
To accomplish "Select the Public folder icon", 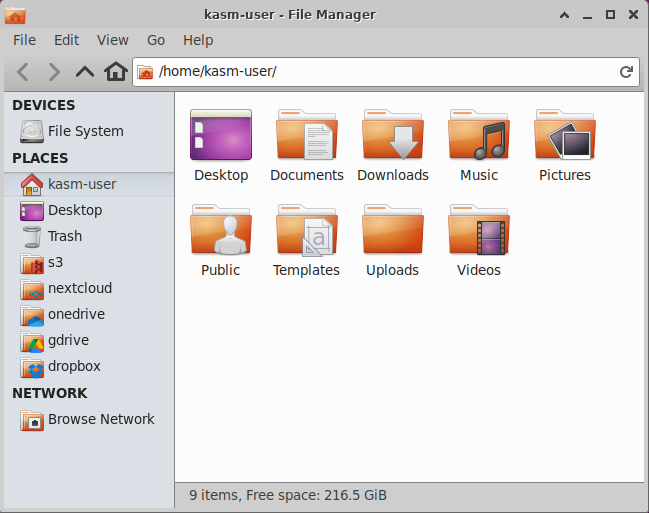I will pos(220,231).
